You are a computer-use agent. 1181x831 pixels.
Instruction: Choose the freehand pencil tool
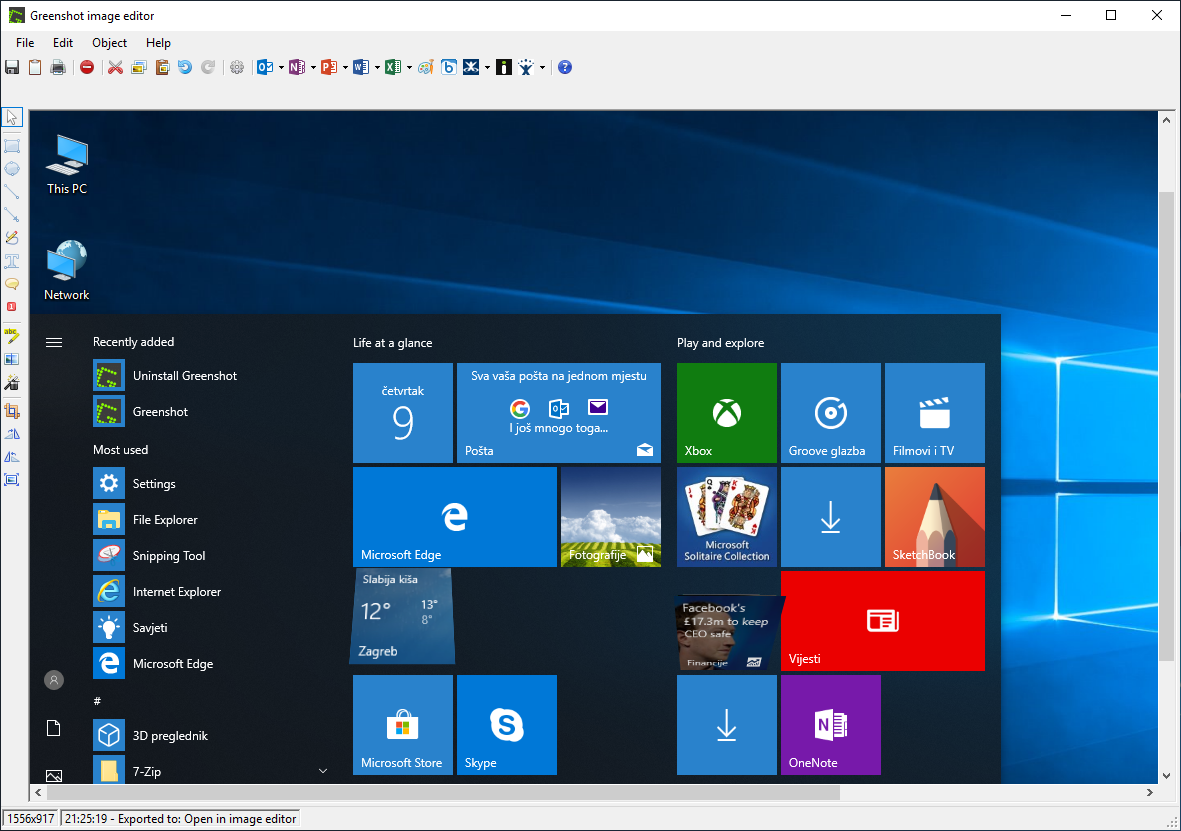12,238
